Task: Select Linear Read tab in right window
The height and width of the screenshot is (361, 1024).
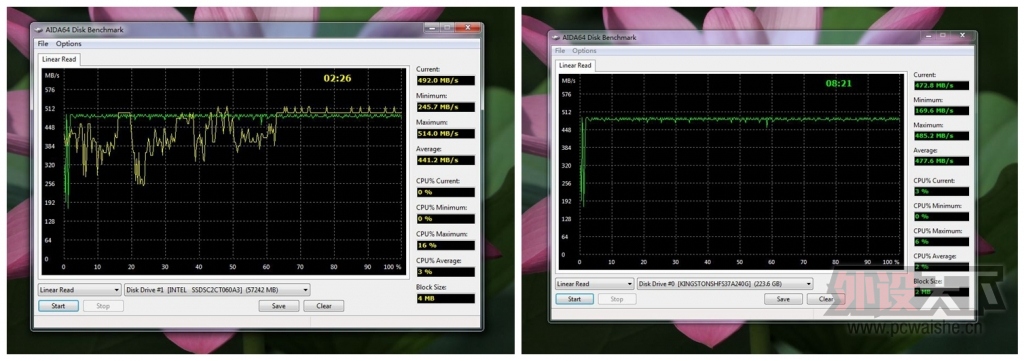Action: click(x=575, y=65)
